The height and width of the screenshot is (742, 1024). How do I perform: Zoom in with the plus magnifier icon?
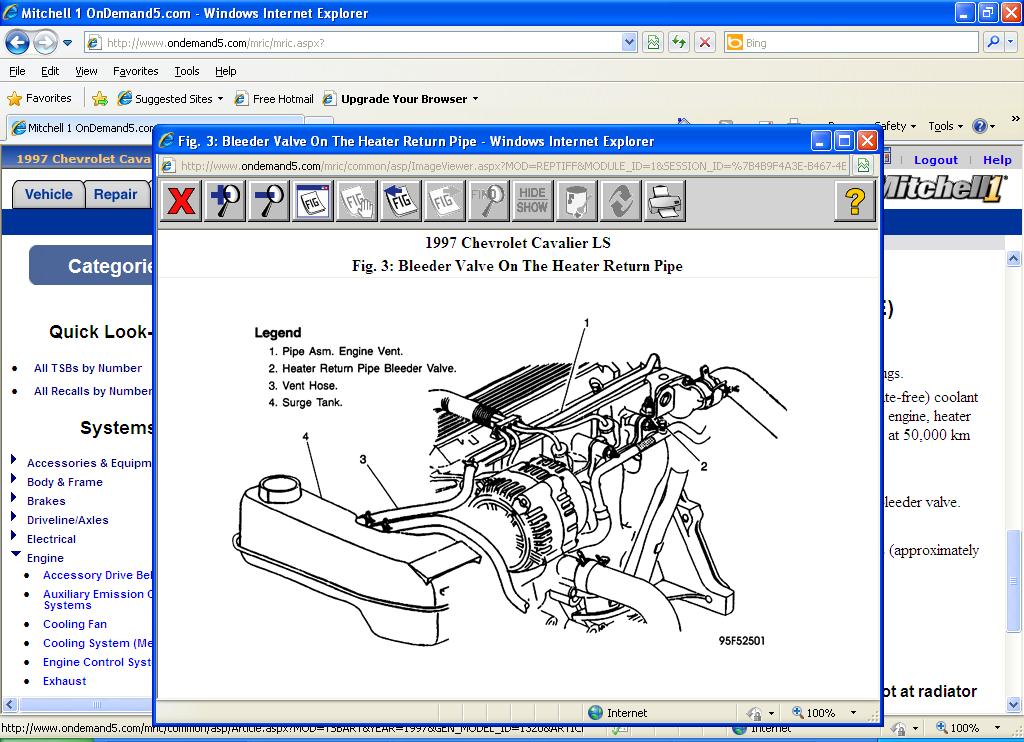click(225, 201)
